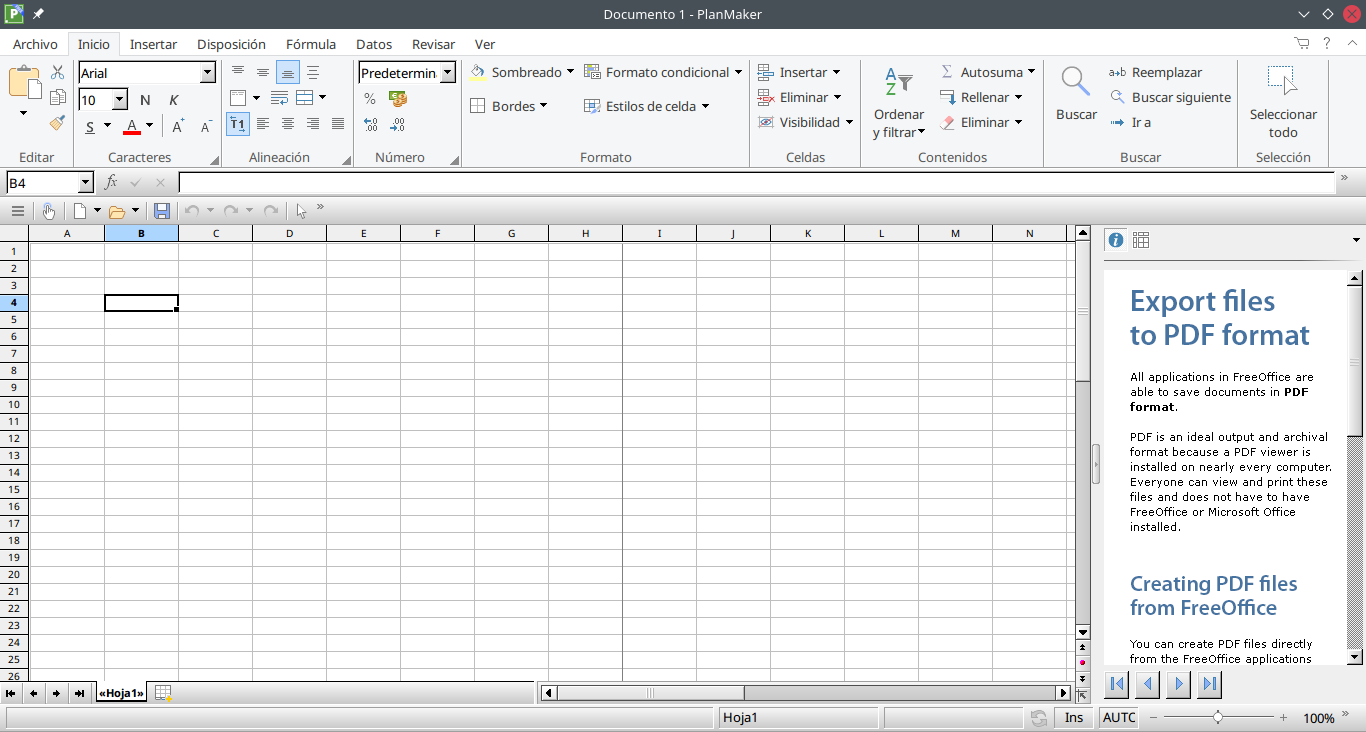Expand the Sombreado shading dropdown
This screenshot has height=732, width=1366.
pos(570,72)
